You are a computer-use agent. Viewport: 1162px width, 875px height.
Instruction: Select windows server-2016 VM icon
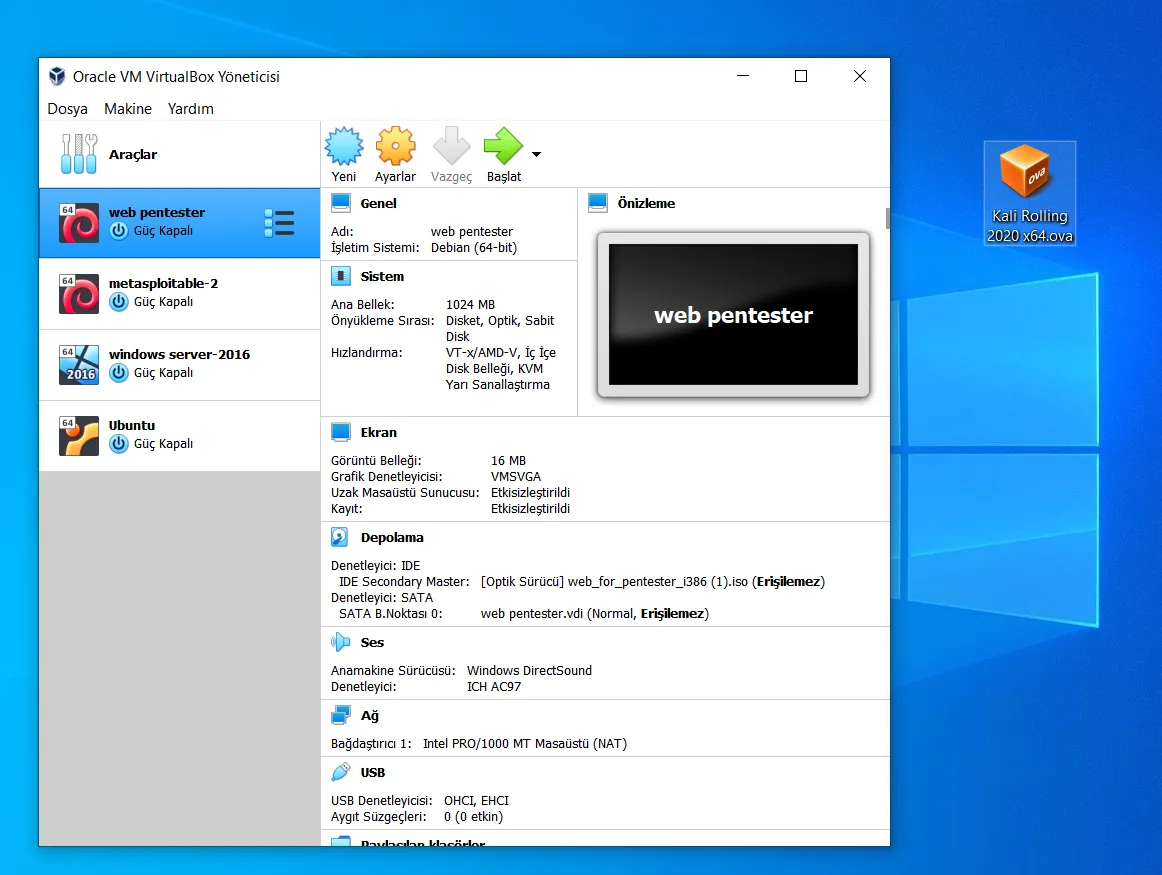pos(79,365)
